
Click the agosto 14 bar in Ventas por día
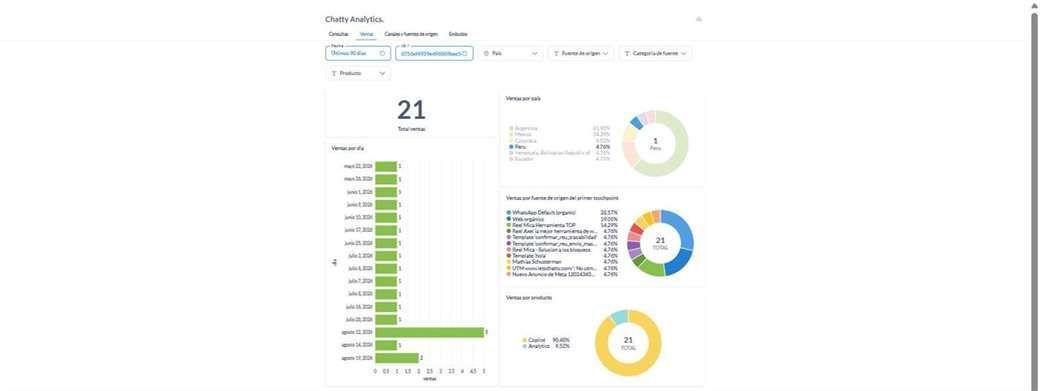coord(386,345)
